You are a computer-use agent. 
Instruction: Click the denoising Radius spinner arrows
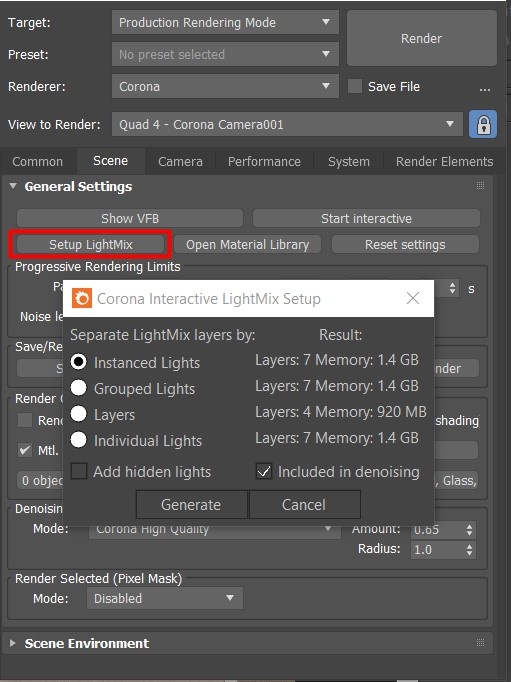click(x=469, y=550)
